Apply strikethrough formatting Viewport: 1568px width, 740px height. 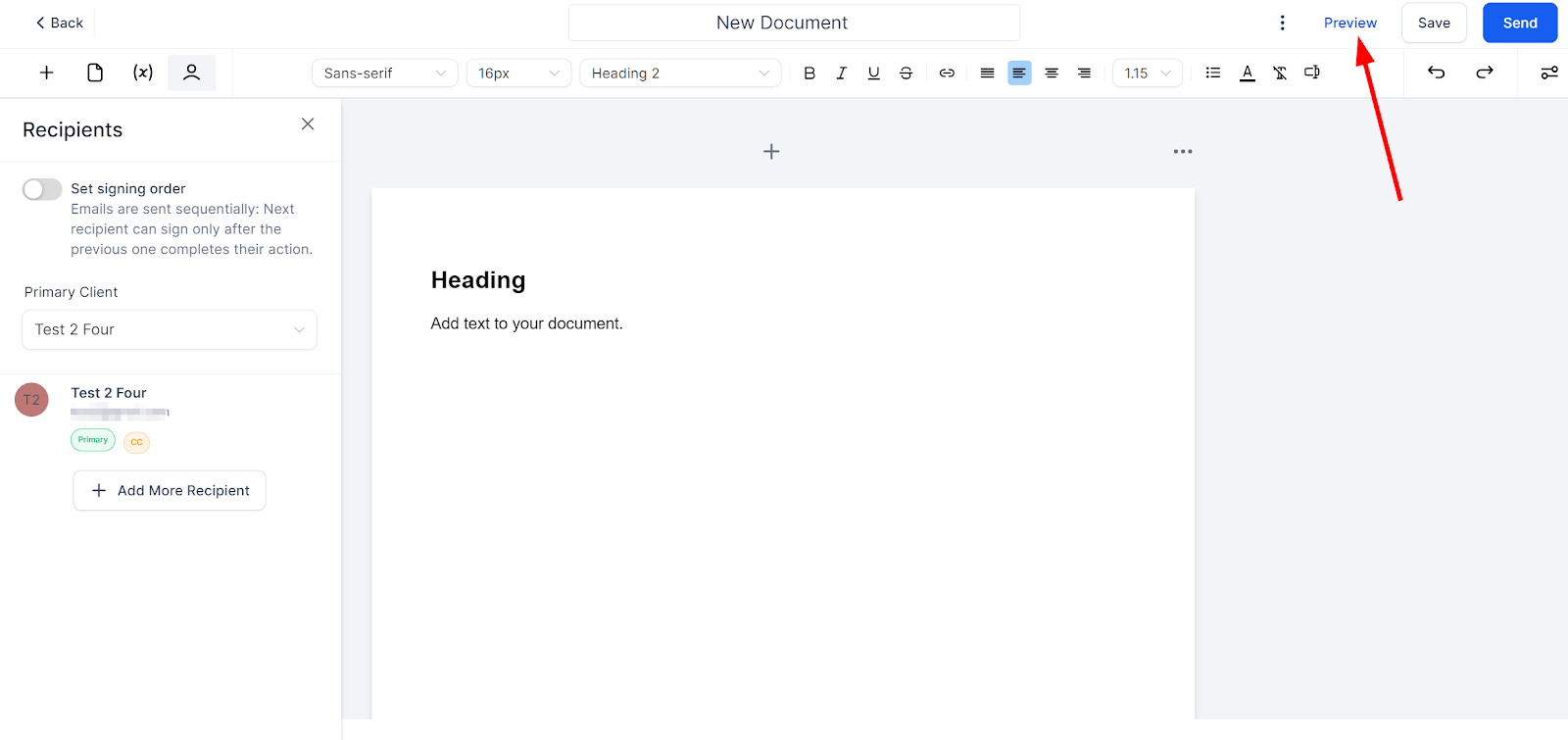pyautogui.click(x=906, y=74)
